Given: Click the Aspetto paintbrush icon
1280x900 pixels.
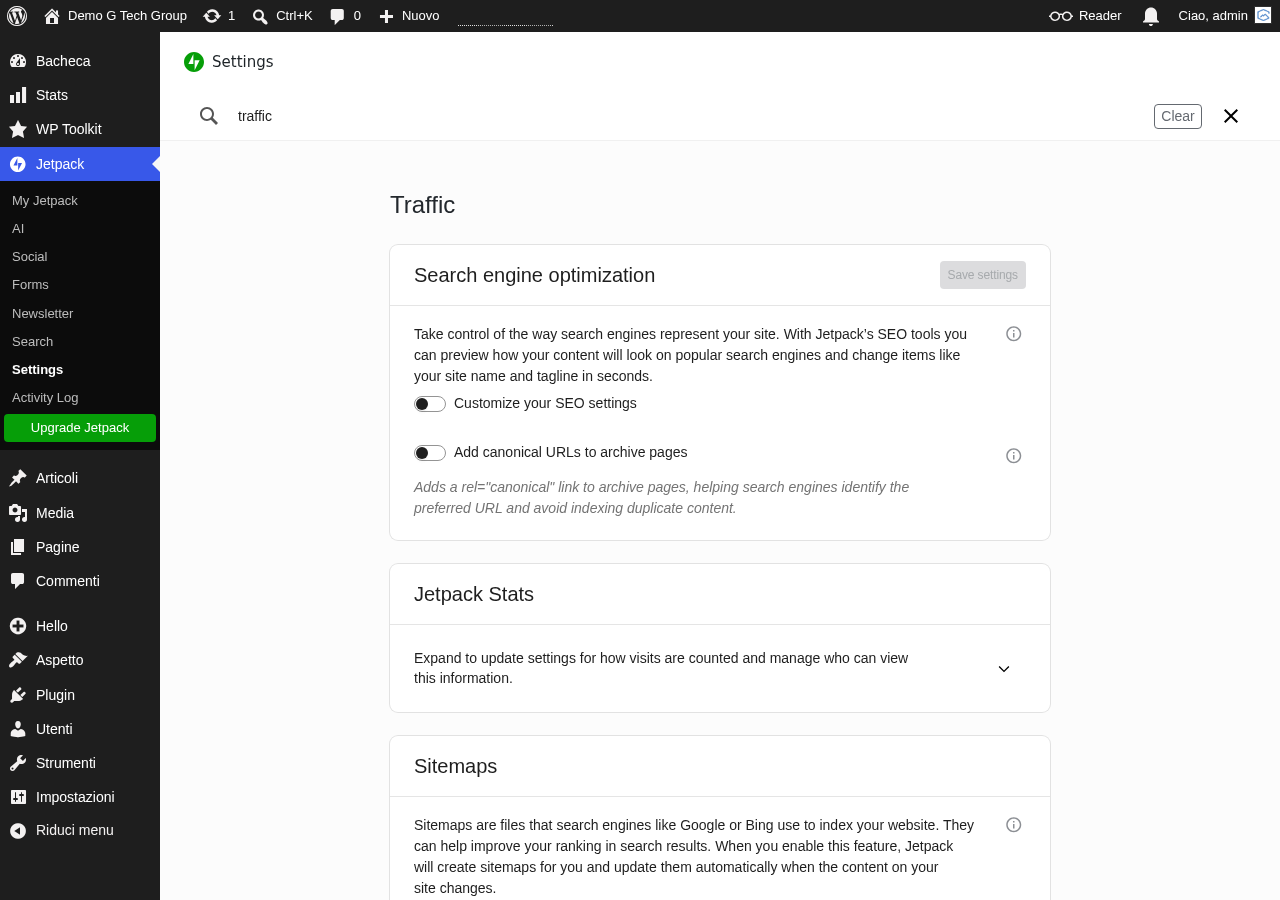Looking at the screenshot, I should [x=18, y=660].
